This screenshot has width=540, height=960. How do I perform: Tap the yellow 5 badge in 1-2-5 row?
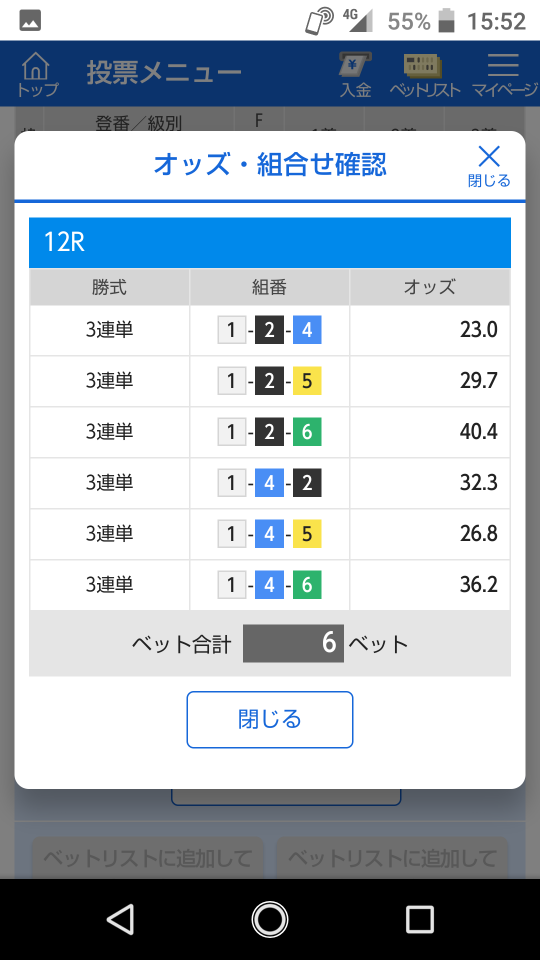tap(307, 381)
